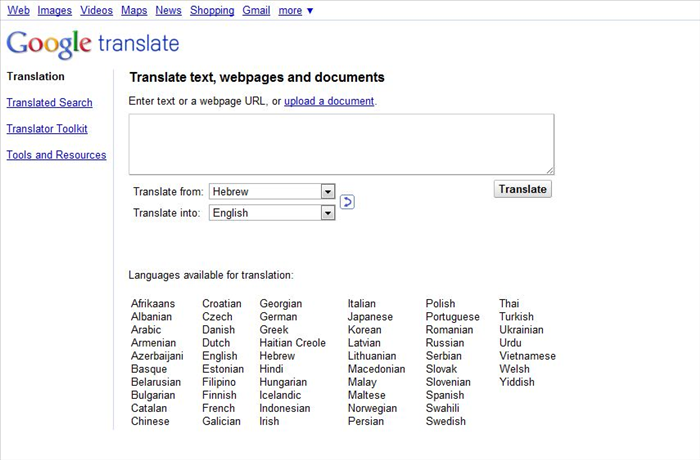The height and width of the screenshot is (460, 700).
Task: Click Afrikaans in the language list
Action: [153, 304]
